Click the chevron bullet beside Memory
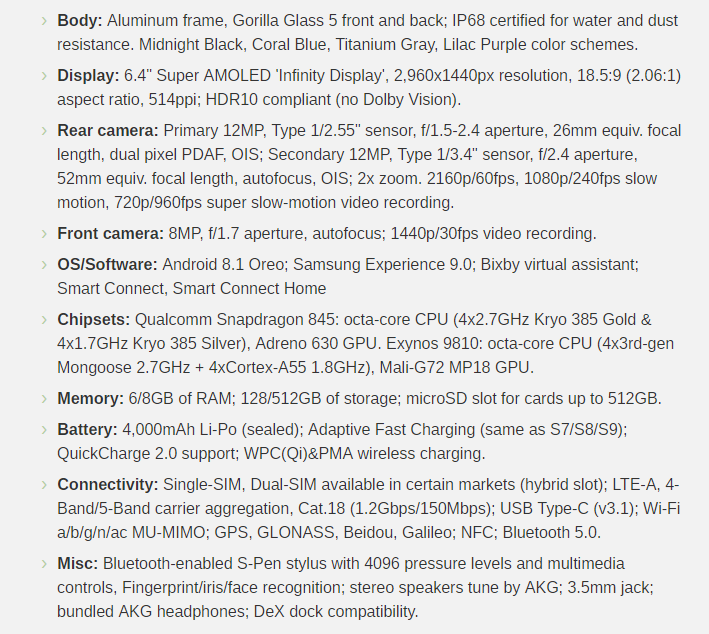The height and width of the screenshot is (634, 709). [x=44, y=399]
